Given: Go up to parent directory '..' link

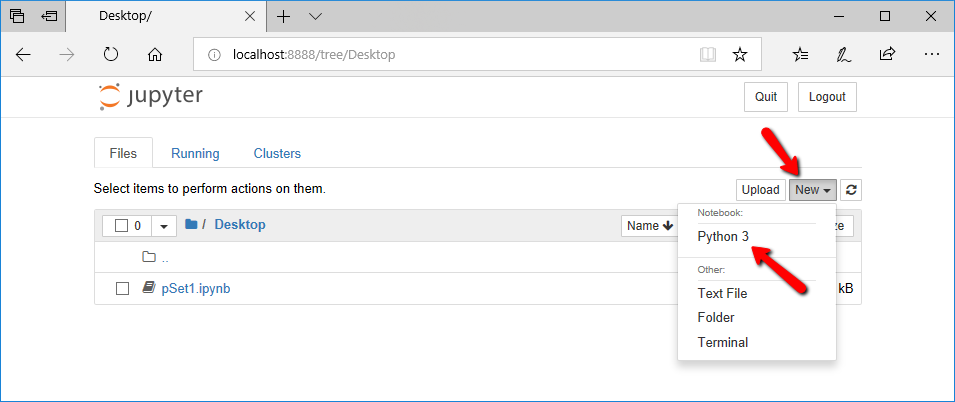Looking at the screenshot, I should [x=165, y=258].
